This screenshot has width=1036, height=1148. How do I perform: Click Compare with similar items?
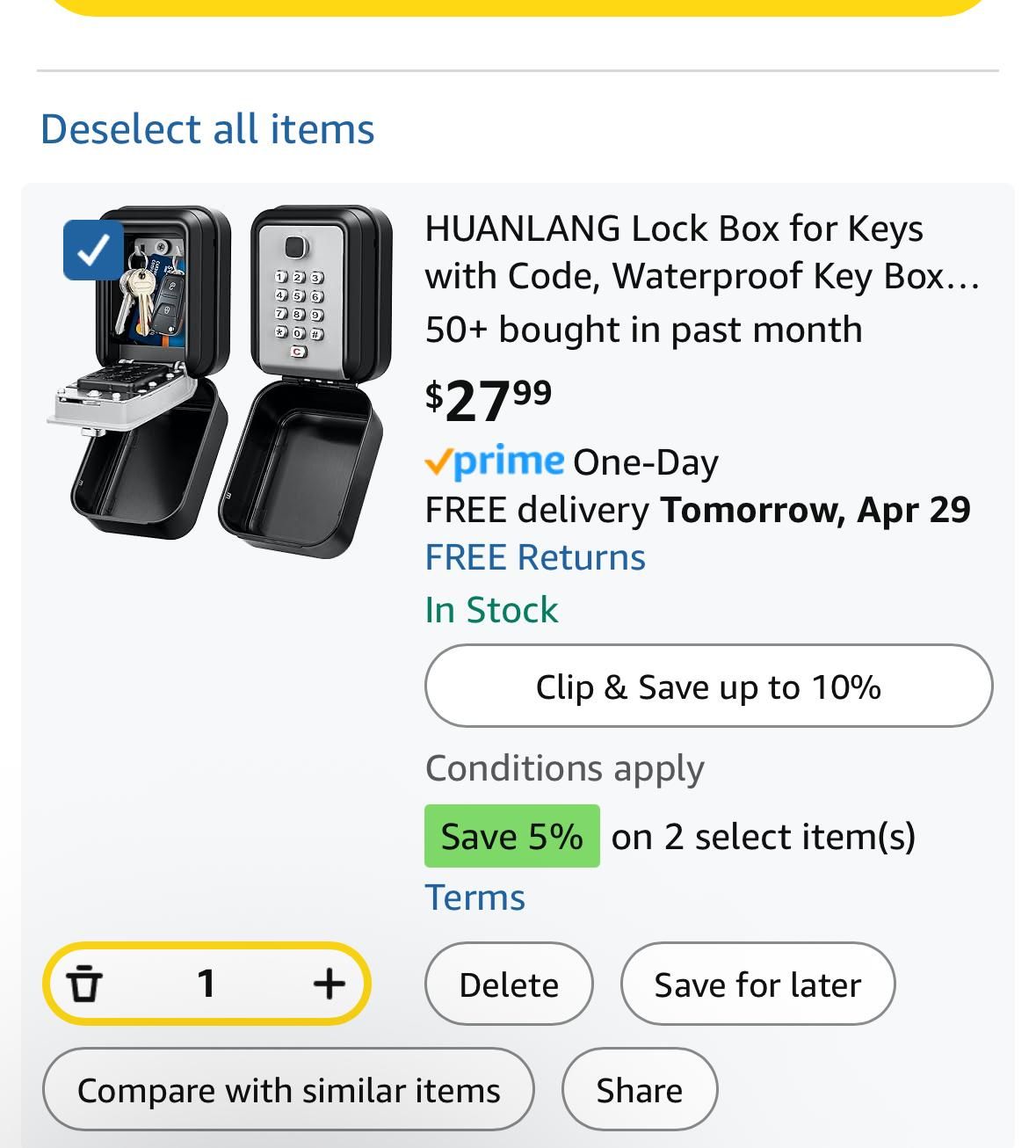tap(288, 1090)
